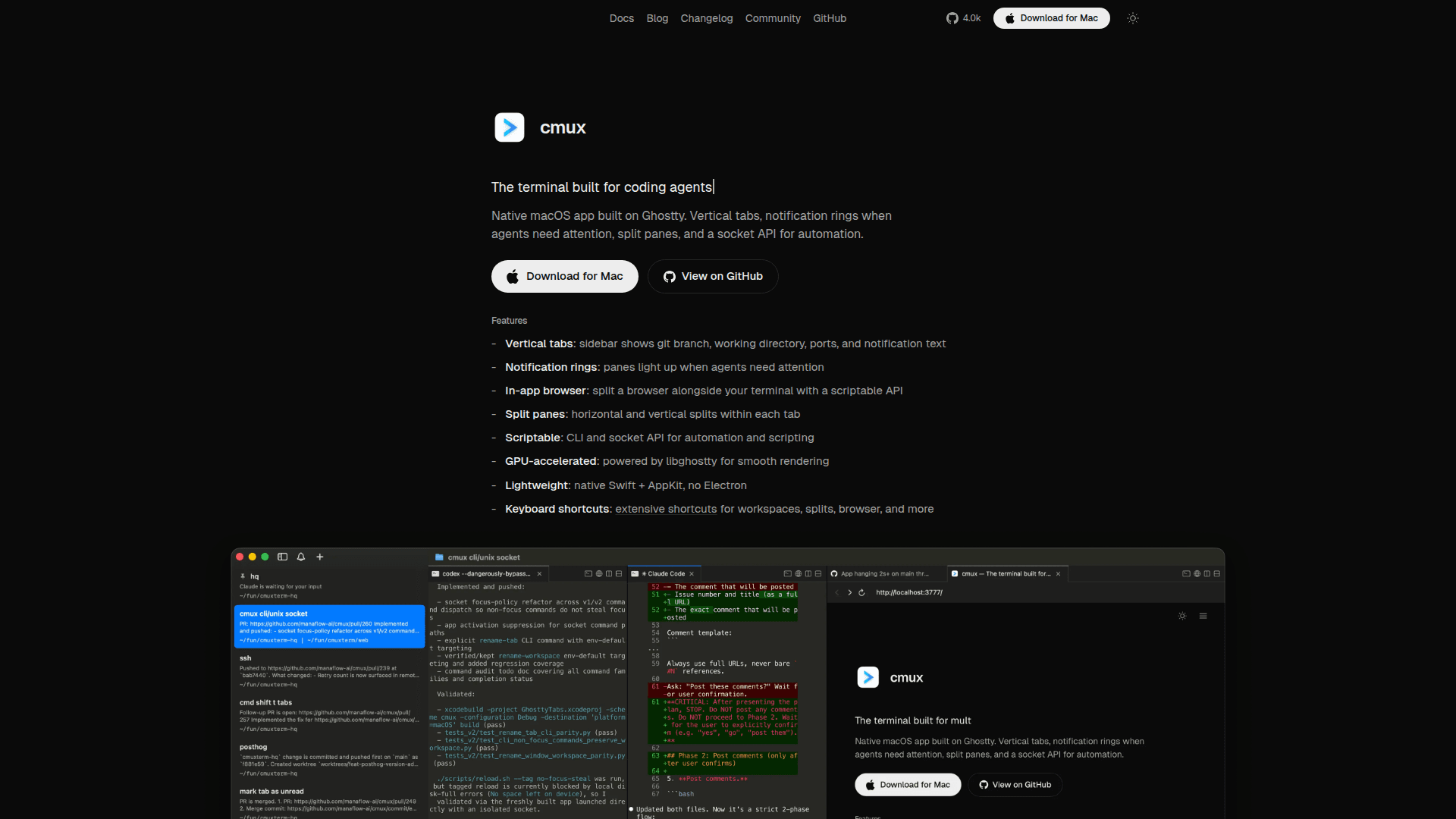Click the localhost:3777 address field
Viewport: 1456px width, 819px height.
[x=908, y=592]
